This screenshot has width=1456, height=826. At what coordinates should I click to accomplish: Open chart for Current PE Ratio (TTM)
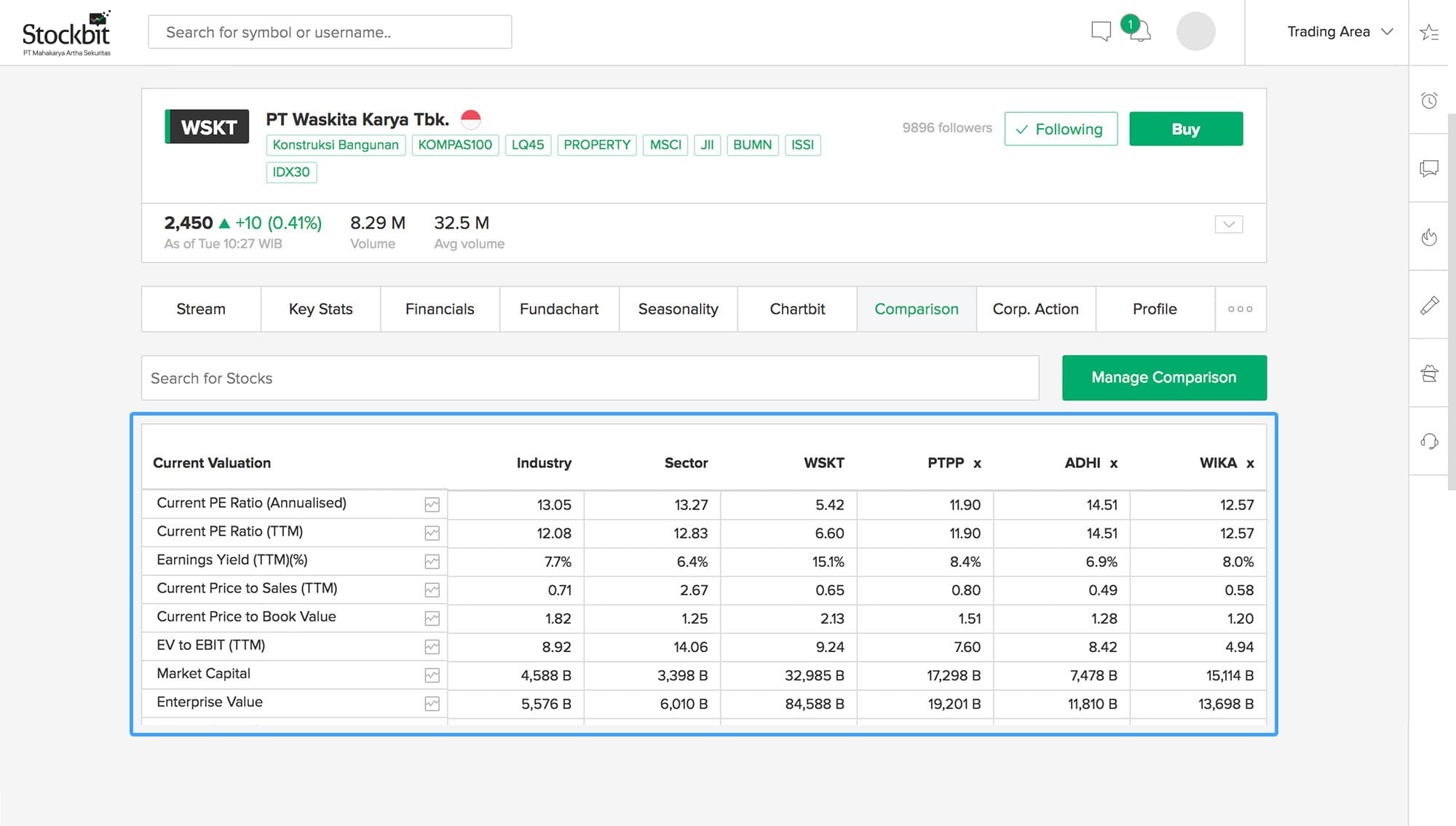click(x=432, y=533)
